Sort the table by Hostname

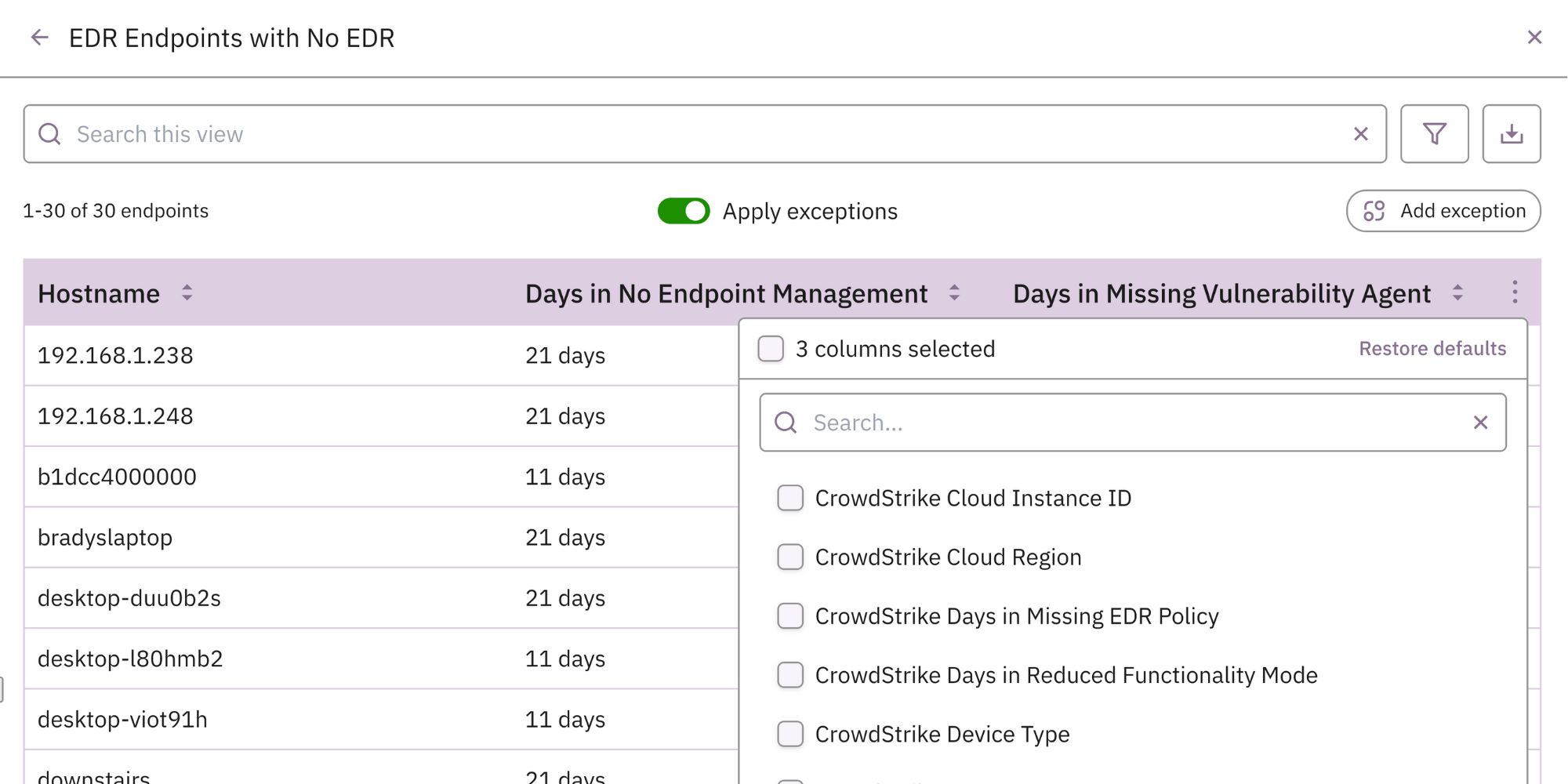click(x=186, y=293)
